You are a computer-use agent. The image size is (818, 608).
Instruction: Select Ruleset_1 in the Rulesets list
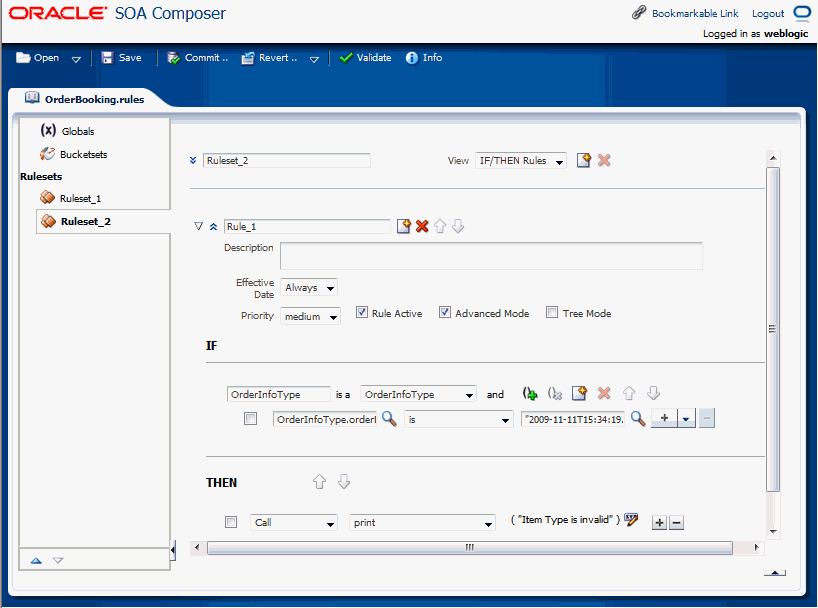[79, 198]
